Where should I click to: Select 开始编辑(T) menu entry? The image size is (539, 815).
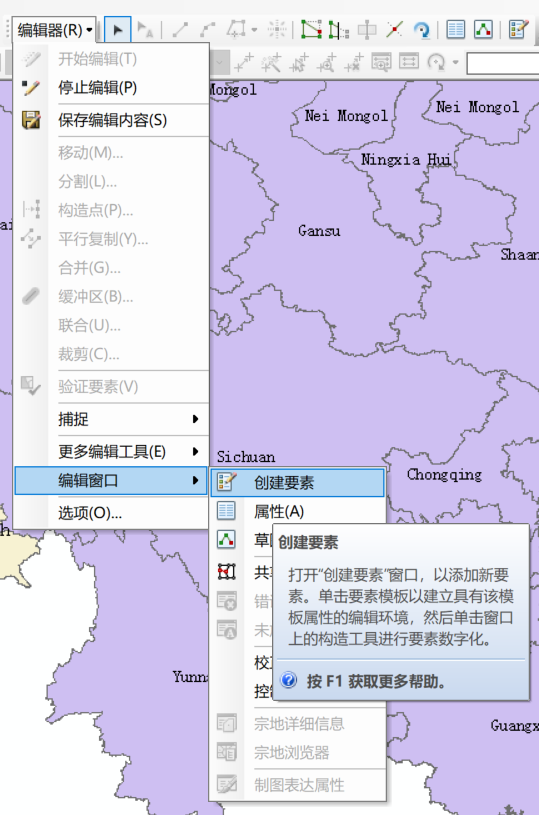[x=112, y=59]
